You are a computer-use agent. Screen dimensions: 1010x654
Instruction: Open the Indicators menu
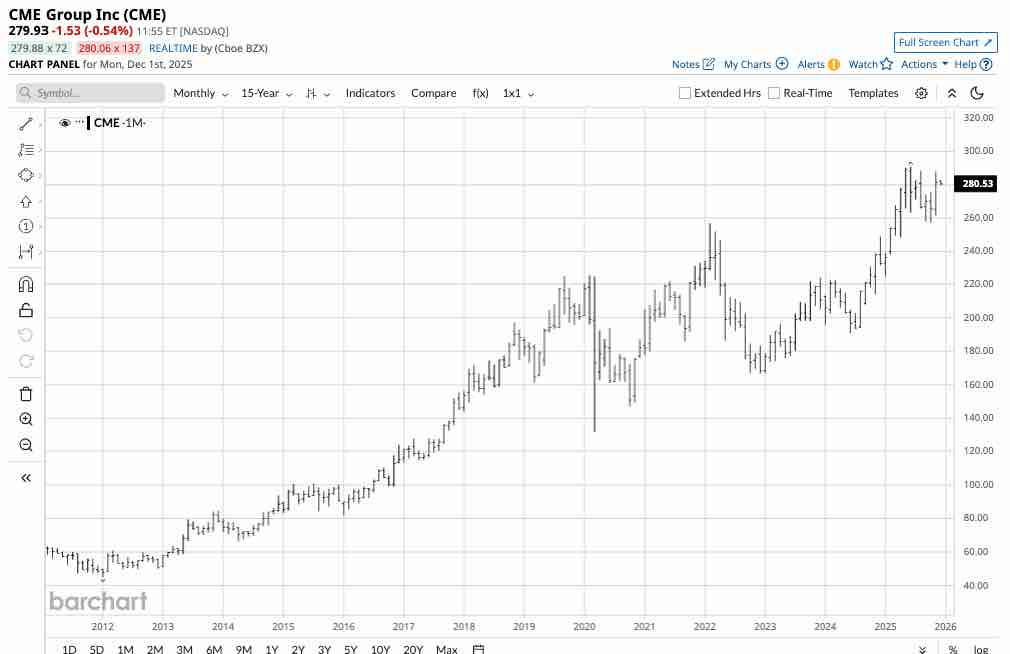[x=370, y=93]
